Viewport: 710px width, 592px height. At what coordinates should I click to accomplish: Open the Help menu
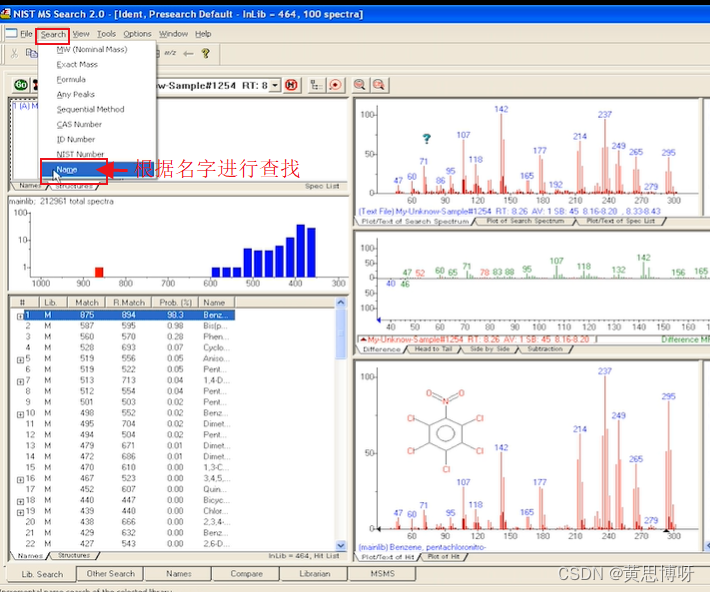[203, 34]
